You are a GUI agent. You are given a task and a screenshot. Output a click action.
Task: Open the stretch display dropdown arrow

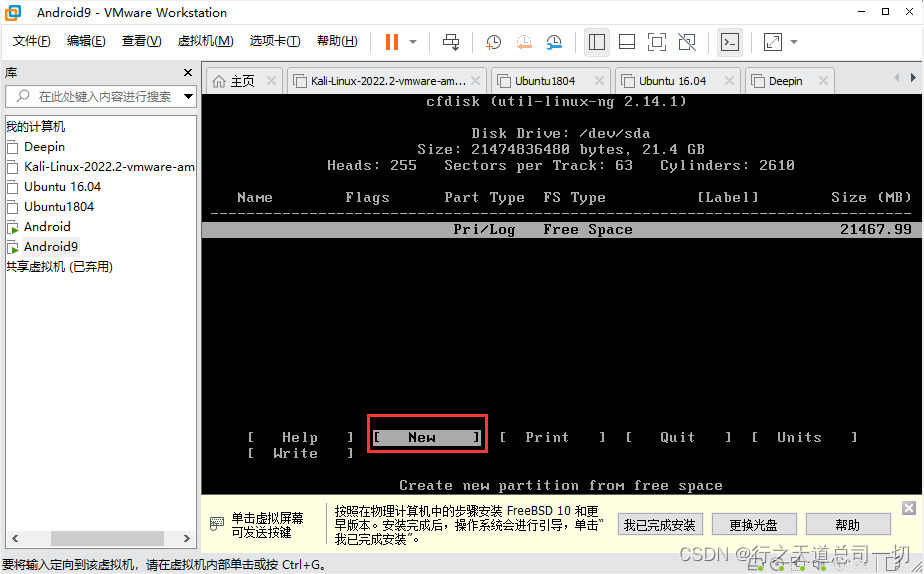[x=794, y=42]
